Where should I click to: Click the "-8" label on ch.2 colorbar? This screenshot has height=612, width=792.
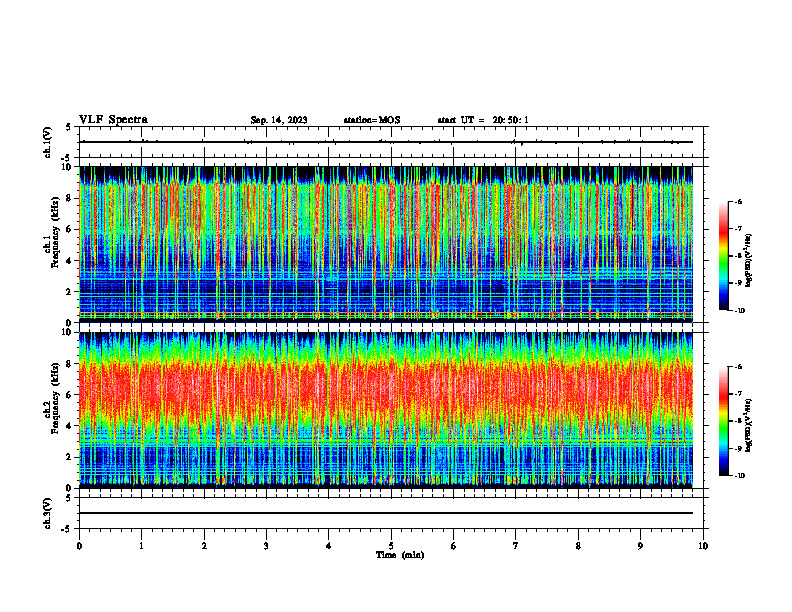pos(738,421)
